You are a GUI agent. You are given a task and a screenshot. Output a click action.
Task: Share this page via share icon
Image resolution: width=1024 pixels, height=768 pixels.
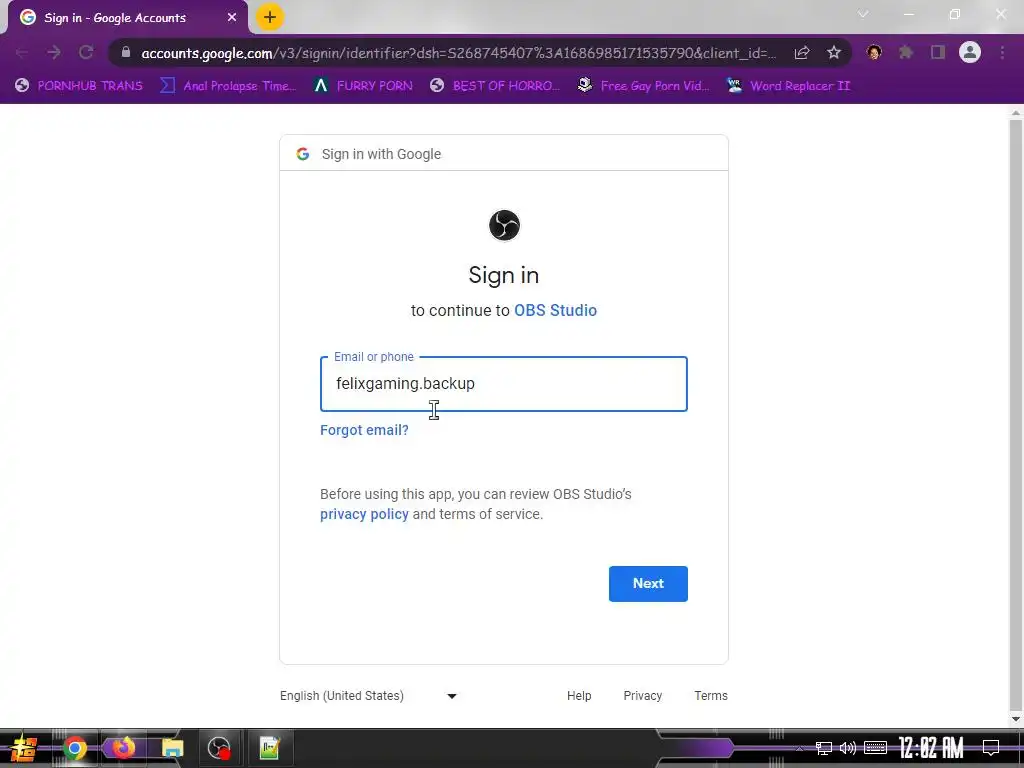(x=802, y=53)
